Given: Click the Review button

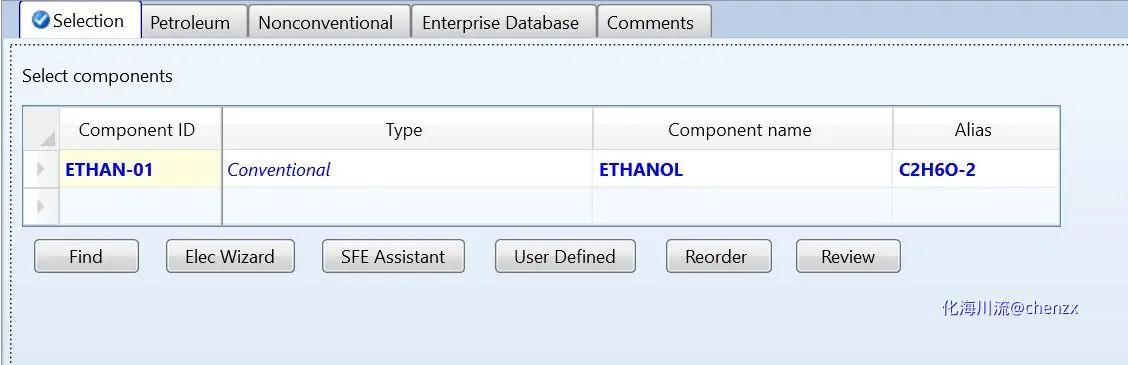Looking at the screenshot, I should pyautogui.click(x=848, y=256).
